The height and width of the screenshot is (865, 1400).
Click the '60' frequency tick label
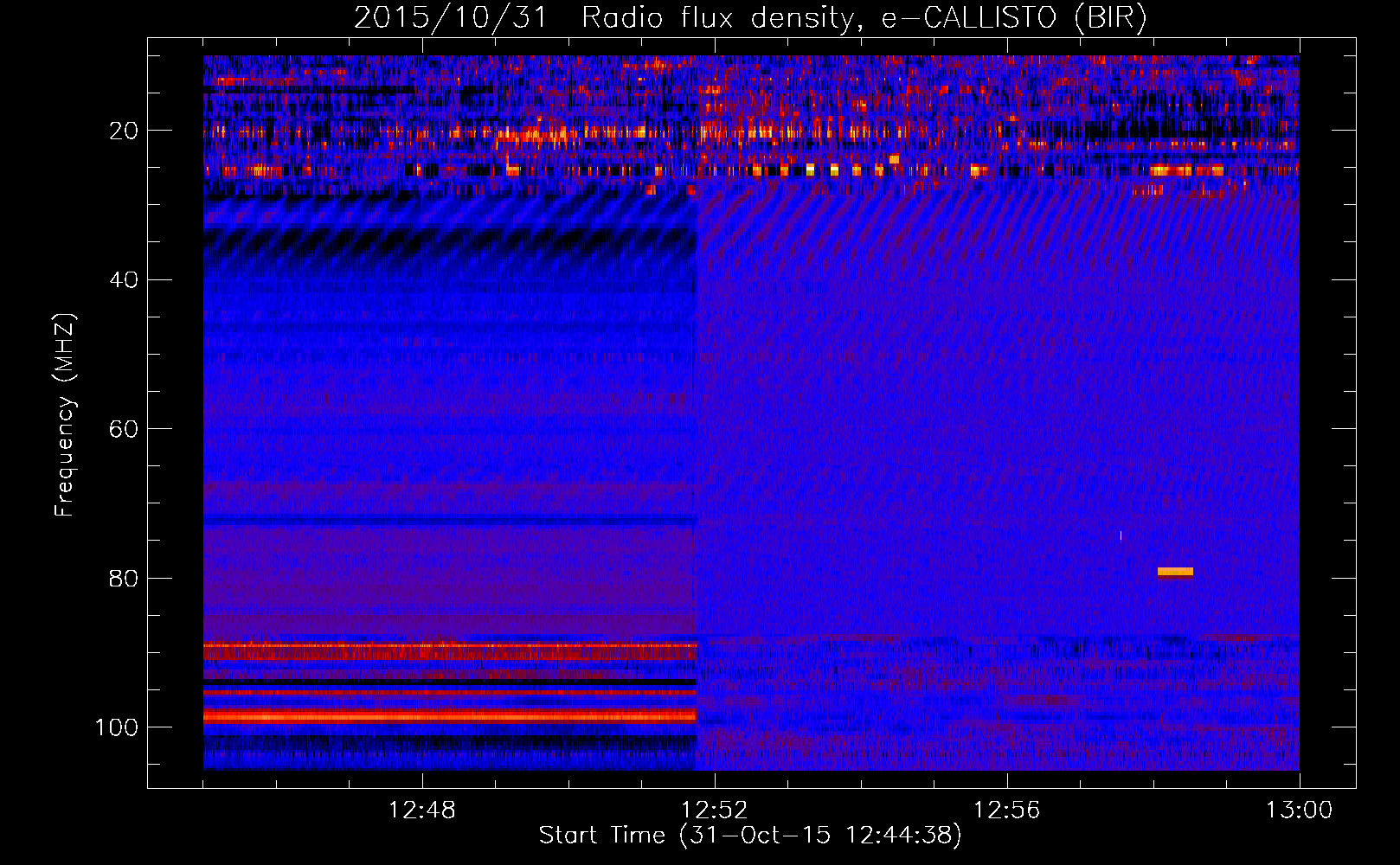point(125,429)
